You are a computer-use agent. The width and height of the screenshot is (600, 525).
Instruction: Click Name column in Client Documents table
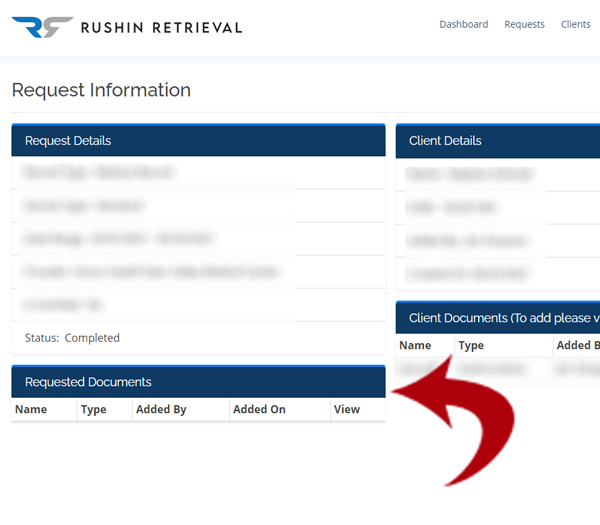pos(415,345)
